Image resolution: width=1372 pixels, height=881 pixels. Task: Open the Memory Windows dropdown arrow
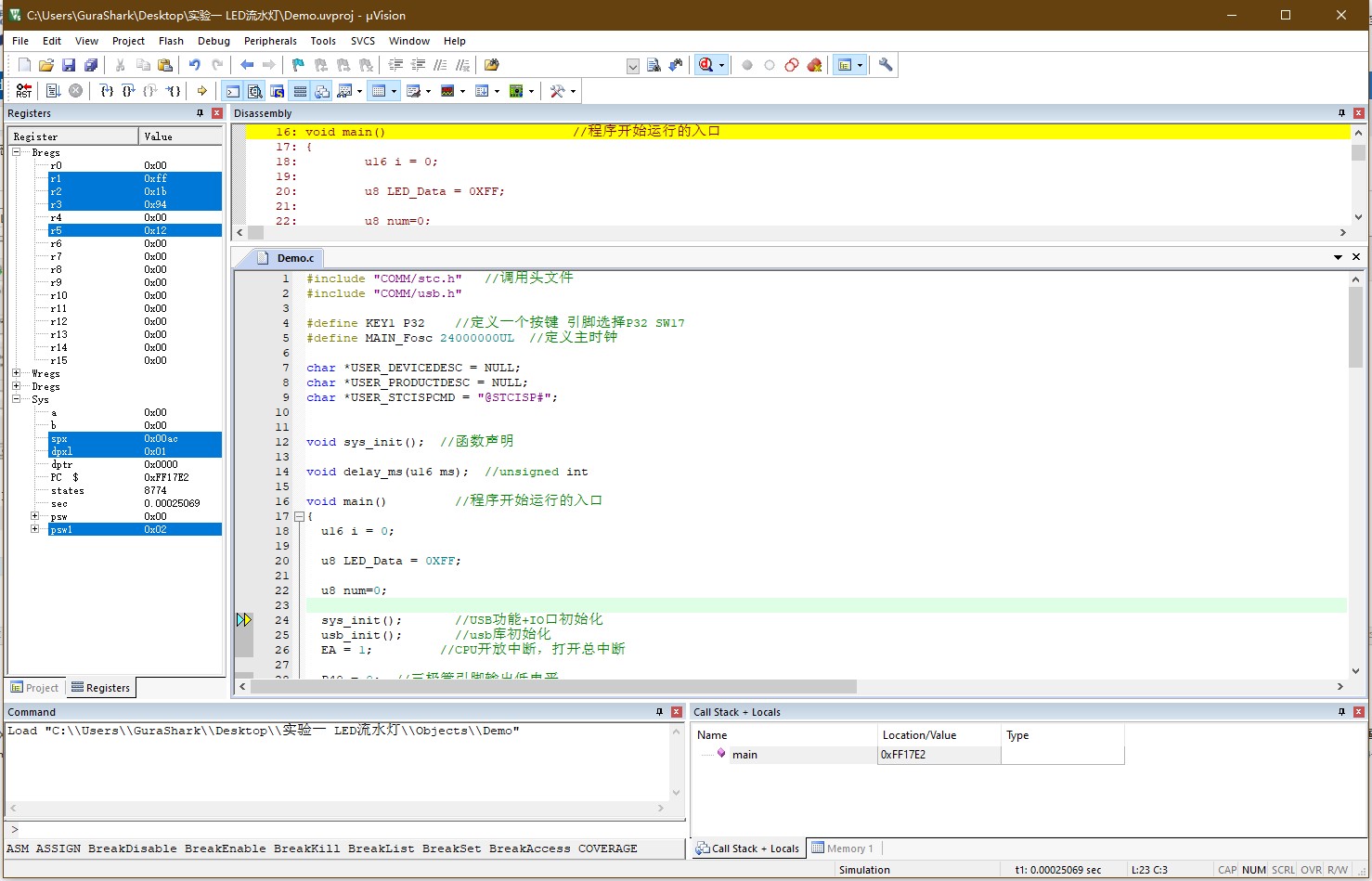click(x=395, y=91)
